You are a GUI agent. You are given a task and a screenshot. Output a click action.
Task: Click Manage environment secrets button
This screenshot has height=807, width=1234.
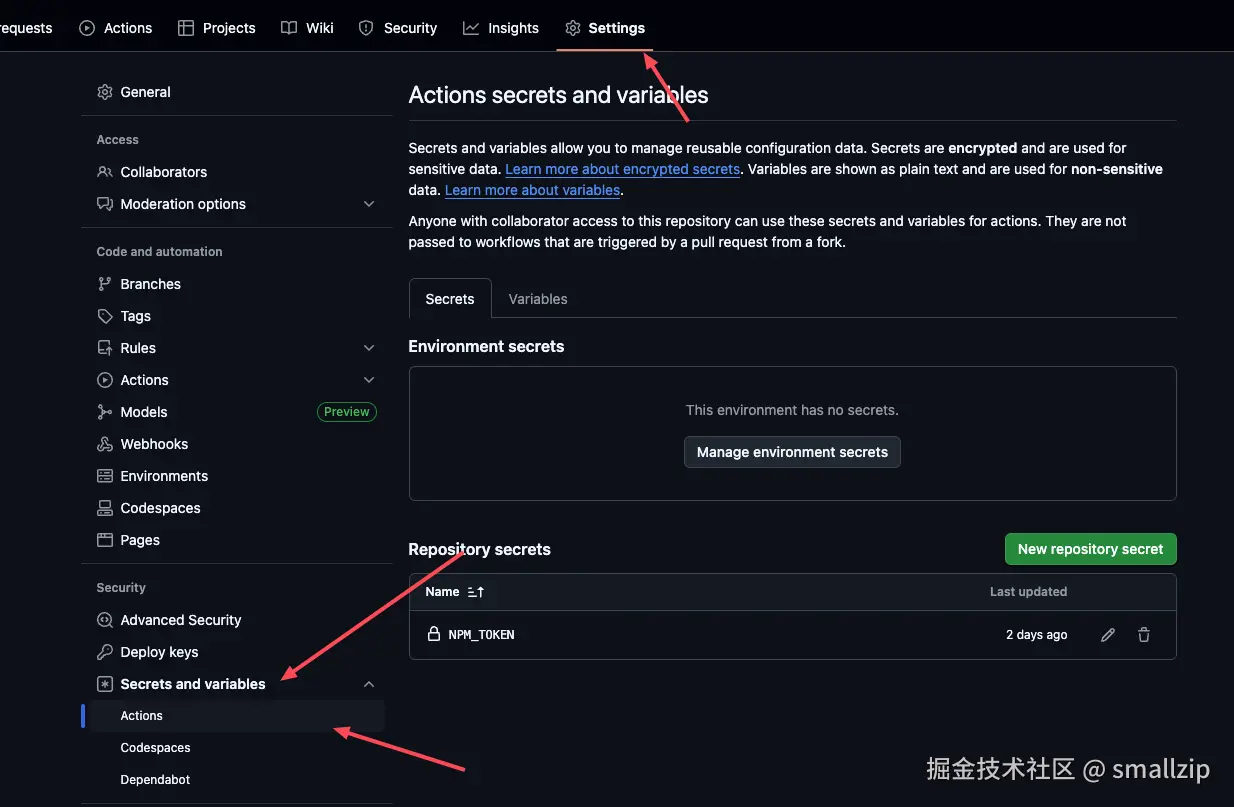pyautogui.click(x=792, y=452)
